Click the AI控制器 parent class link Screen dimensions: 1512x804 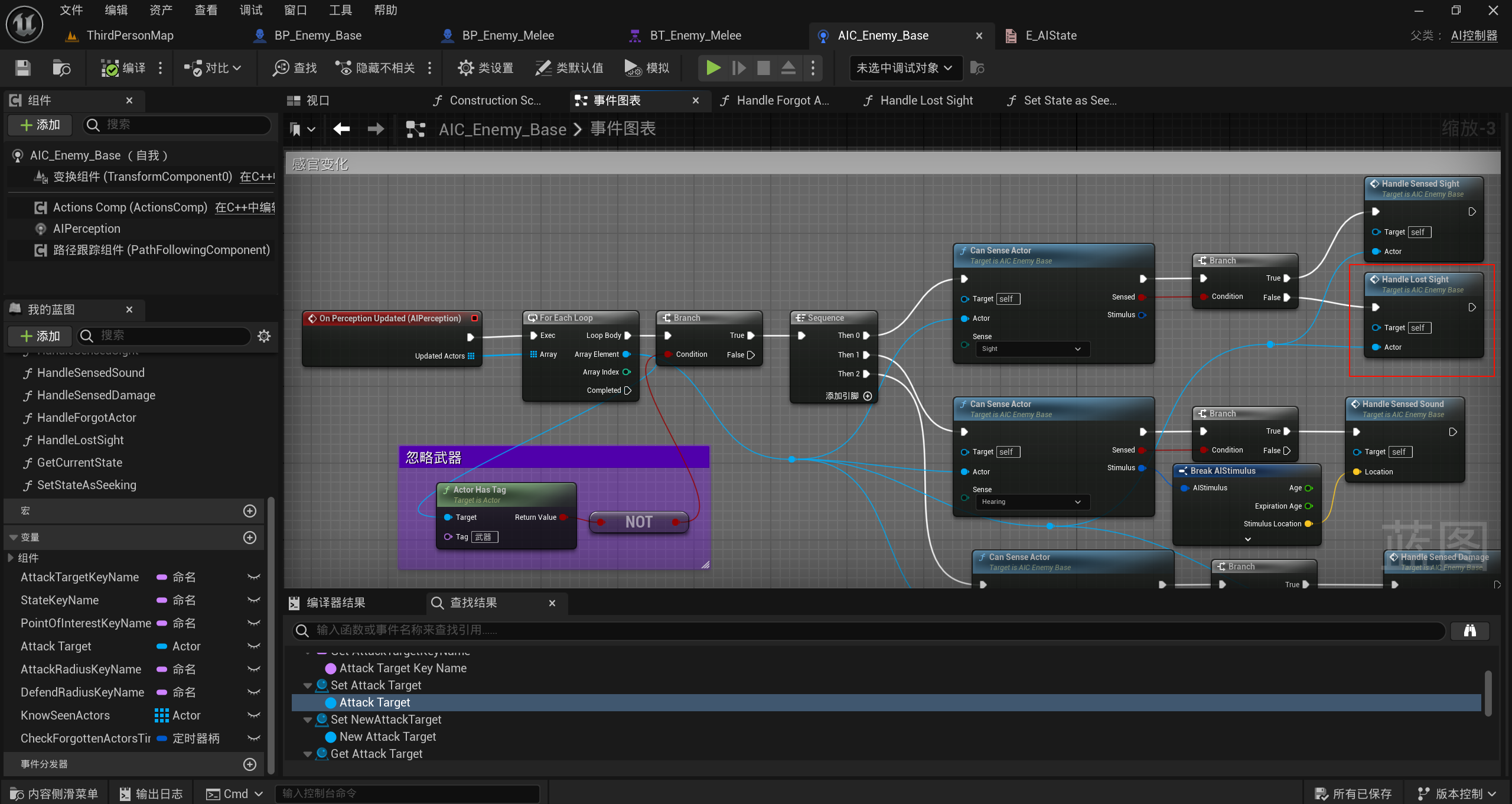[1474, 35]
